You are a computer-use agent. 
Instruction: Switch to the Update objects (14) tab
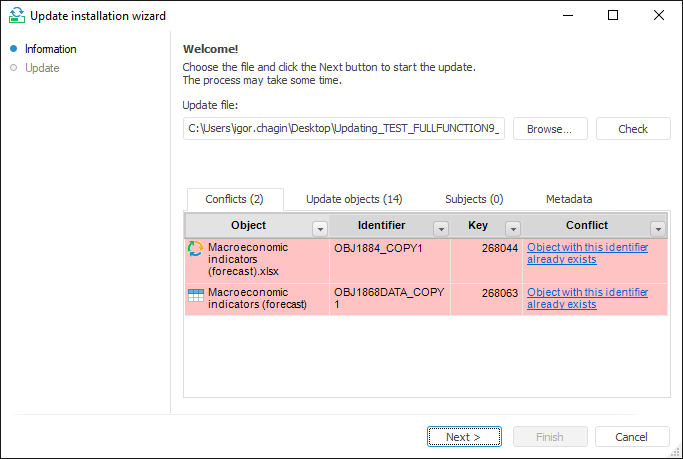(354, 199)
